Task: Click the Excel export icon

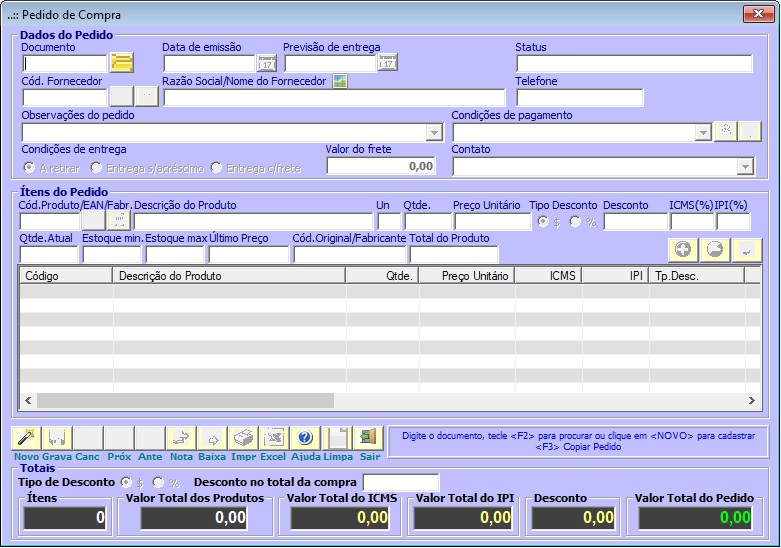Action: tap(274, 438)
